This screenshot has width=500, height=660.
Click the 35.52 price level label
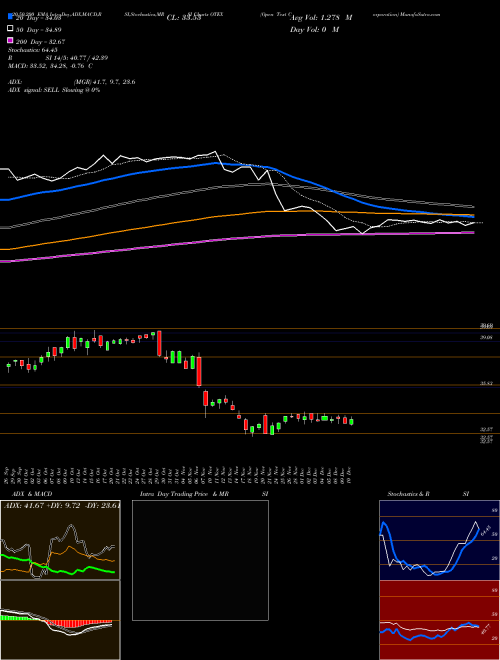pos(487,383)
